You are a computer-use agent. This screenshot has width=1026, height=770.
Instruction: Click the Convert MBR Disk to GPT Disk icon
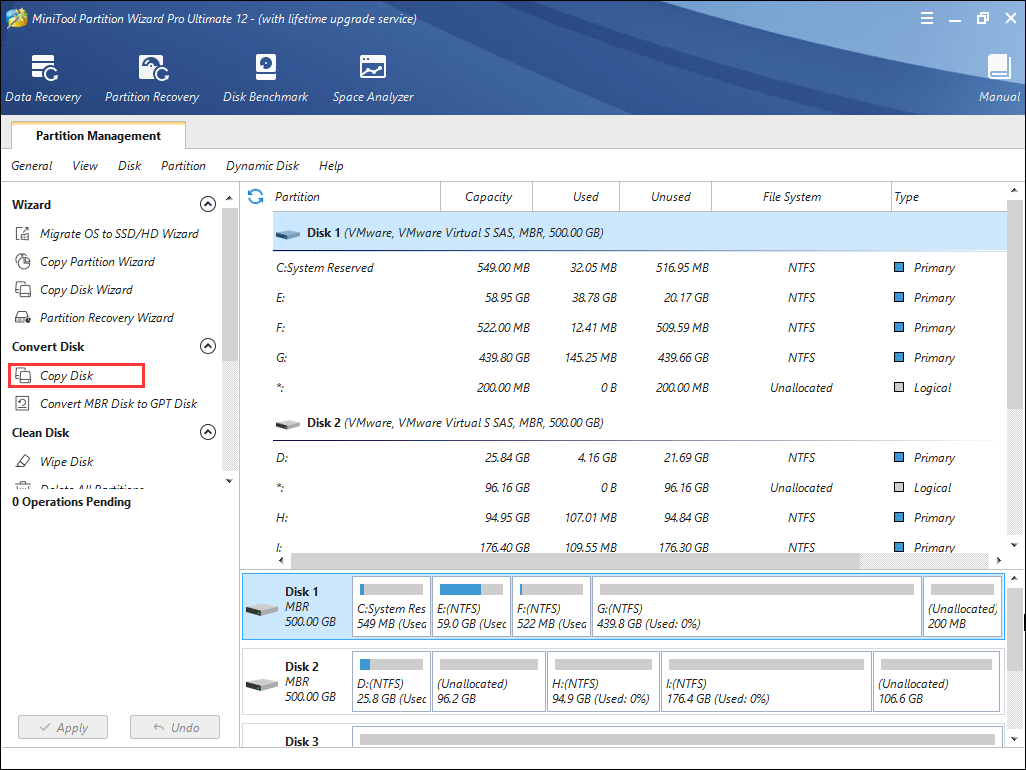[x=23, y=404]
